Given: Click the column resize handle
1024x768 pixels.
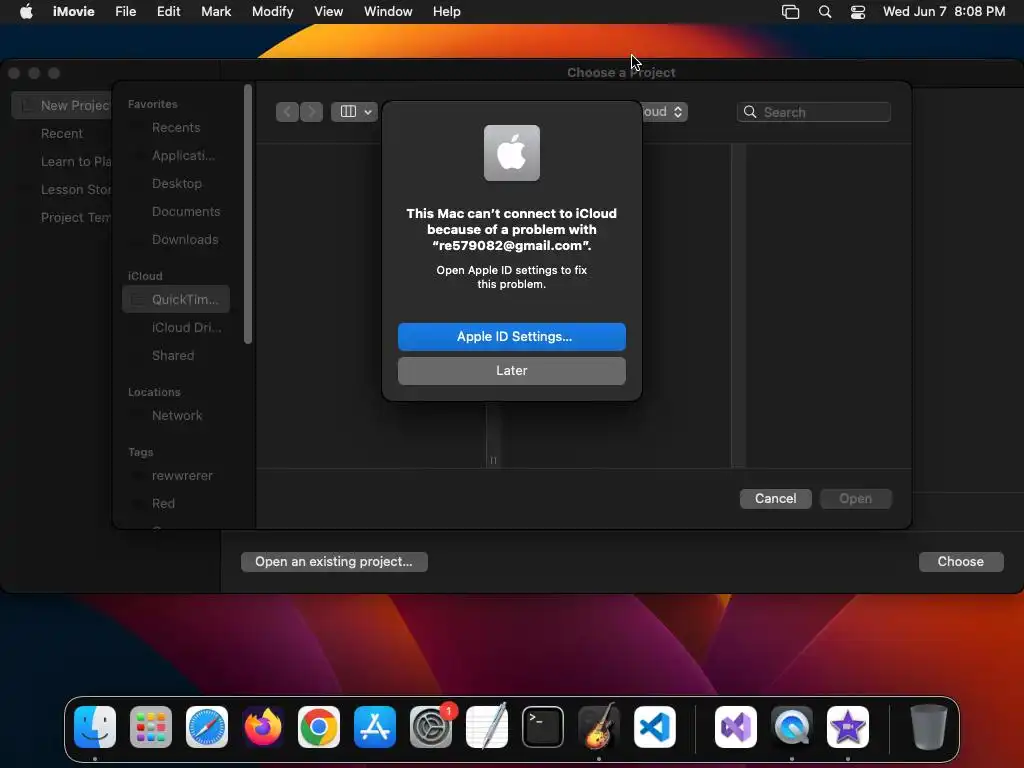Looking at the screenshot, I should [493, 460].
